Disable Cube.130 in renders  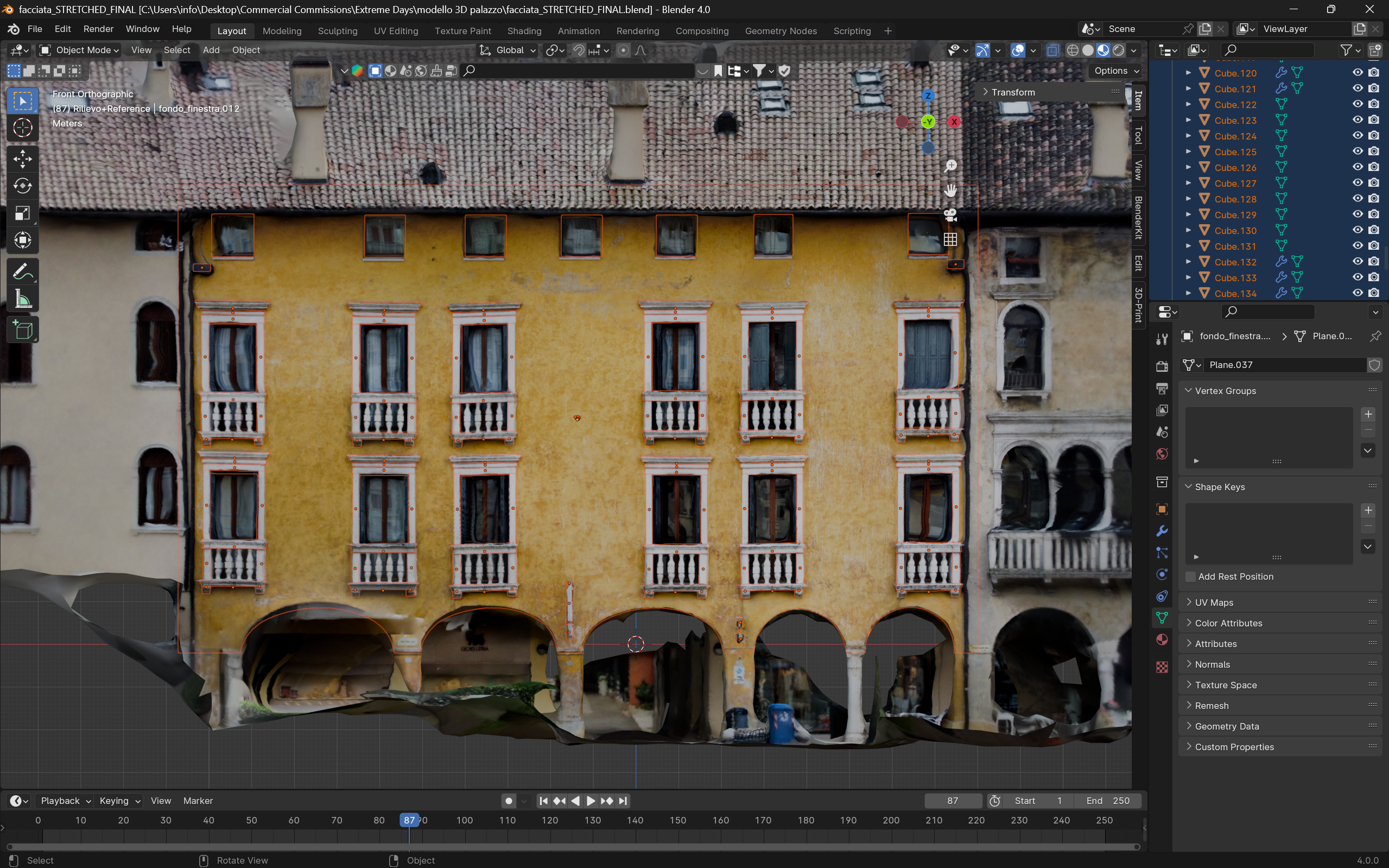pos(1373,230)
